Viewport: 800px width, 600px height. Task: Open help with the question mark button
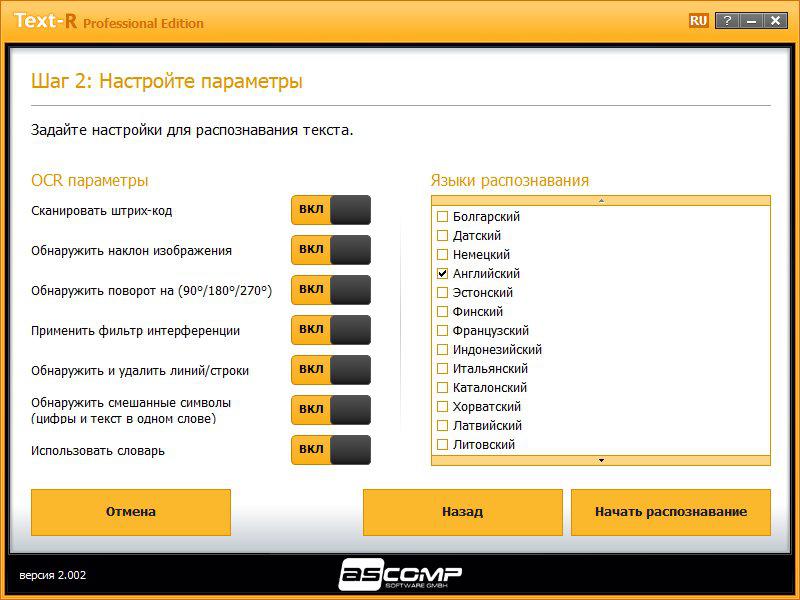coord(728,21)
